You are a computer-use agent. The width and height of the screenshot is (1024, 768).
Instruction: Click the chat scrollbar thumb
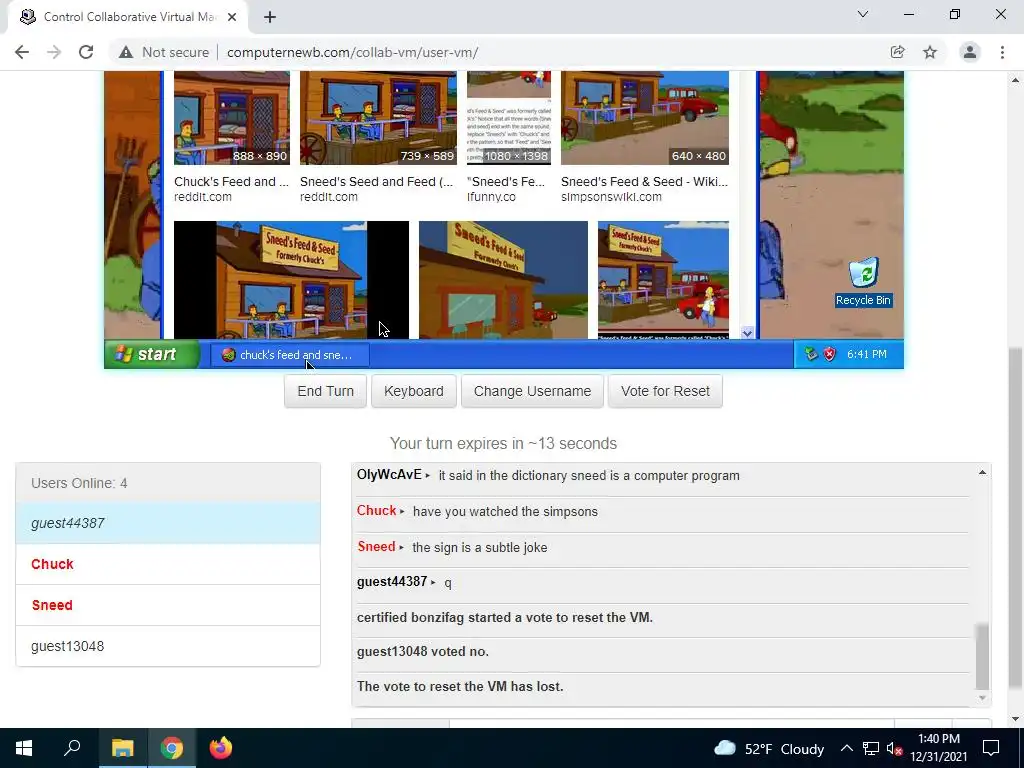(982, 656)
